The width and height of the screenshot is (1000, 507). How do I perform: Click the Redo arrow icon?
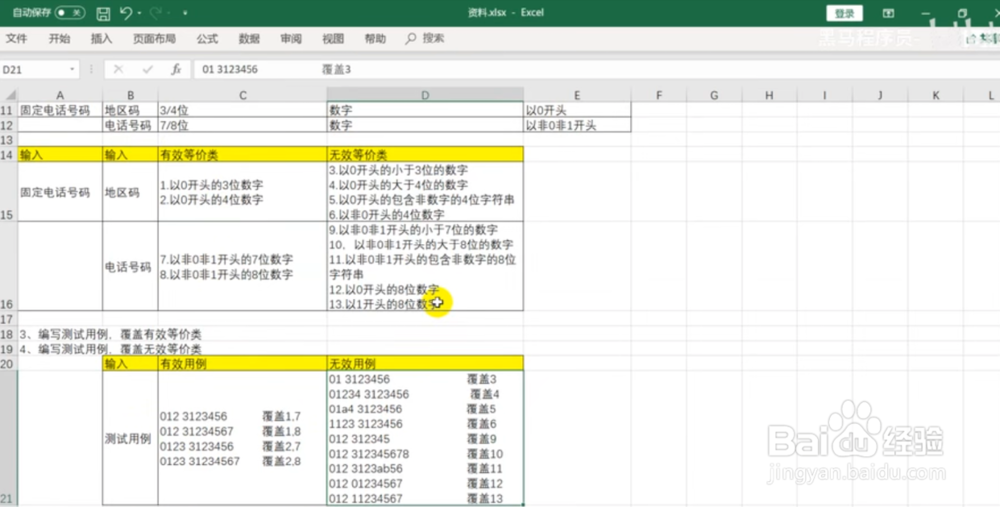tap(155, 12)
